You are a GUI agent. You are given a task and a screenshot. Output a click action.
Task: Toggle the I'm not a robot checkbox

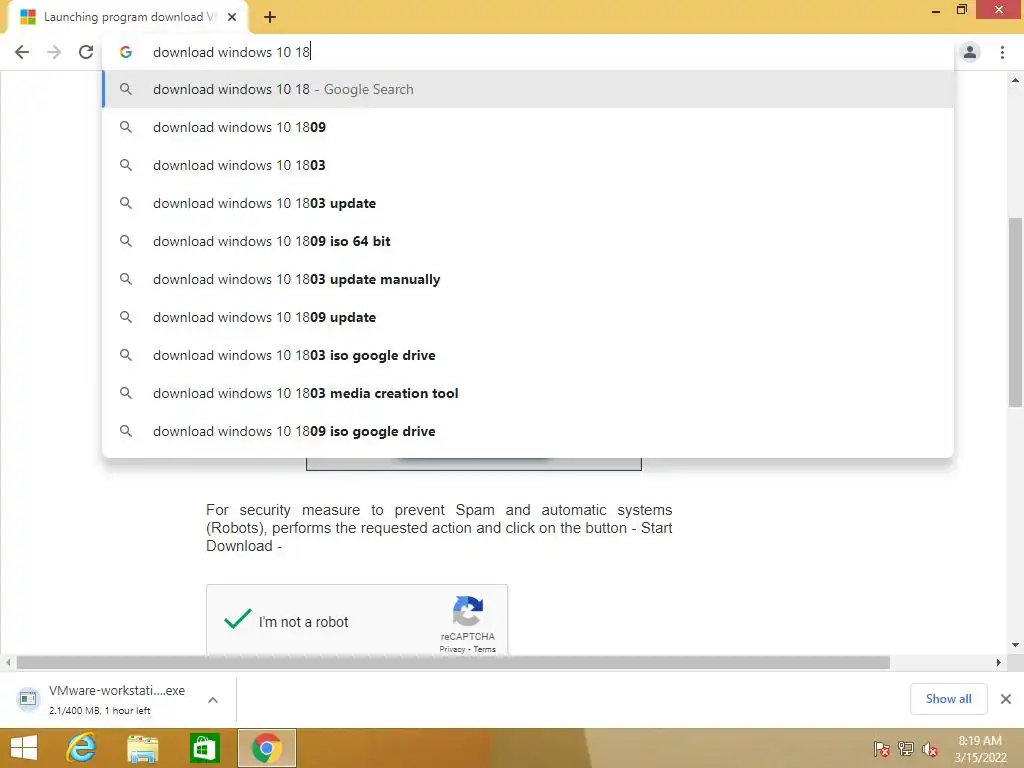pyautogui.click(x=238, y=619)
